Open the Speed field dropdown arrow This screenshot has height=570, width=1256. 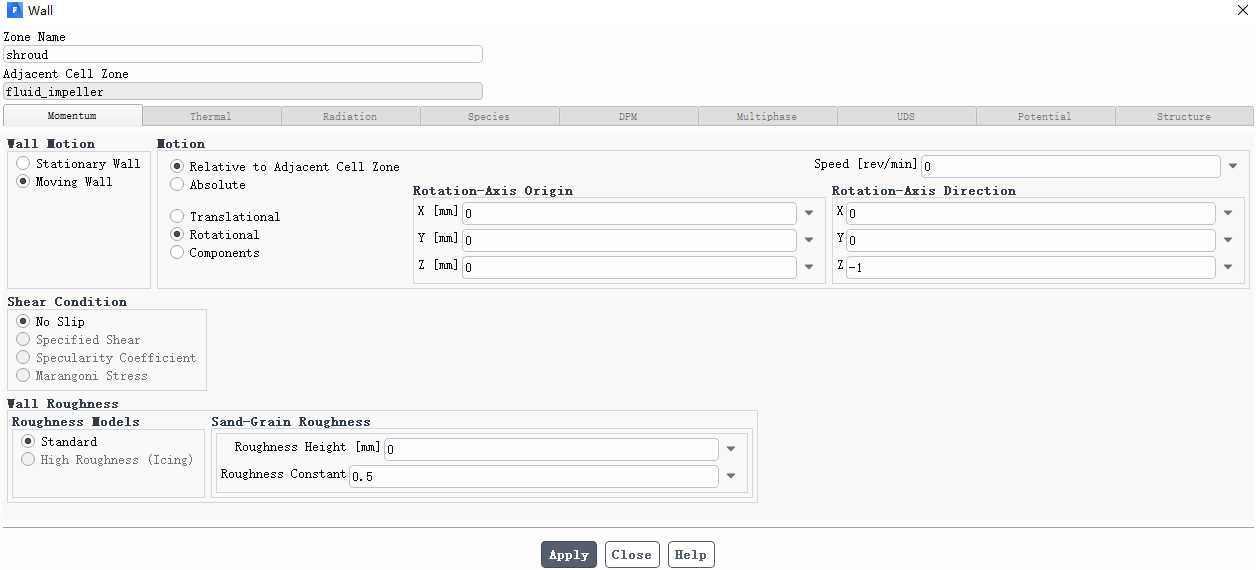point(1233,166)
